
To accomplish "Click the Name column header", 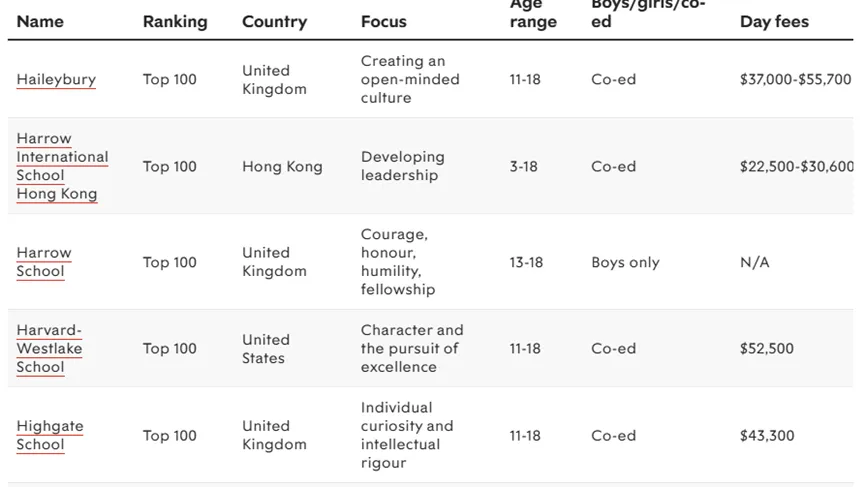I will (40, 22).
